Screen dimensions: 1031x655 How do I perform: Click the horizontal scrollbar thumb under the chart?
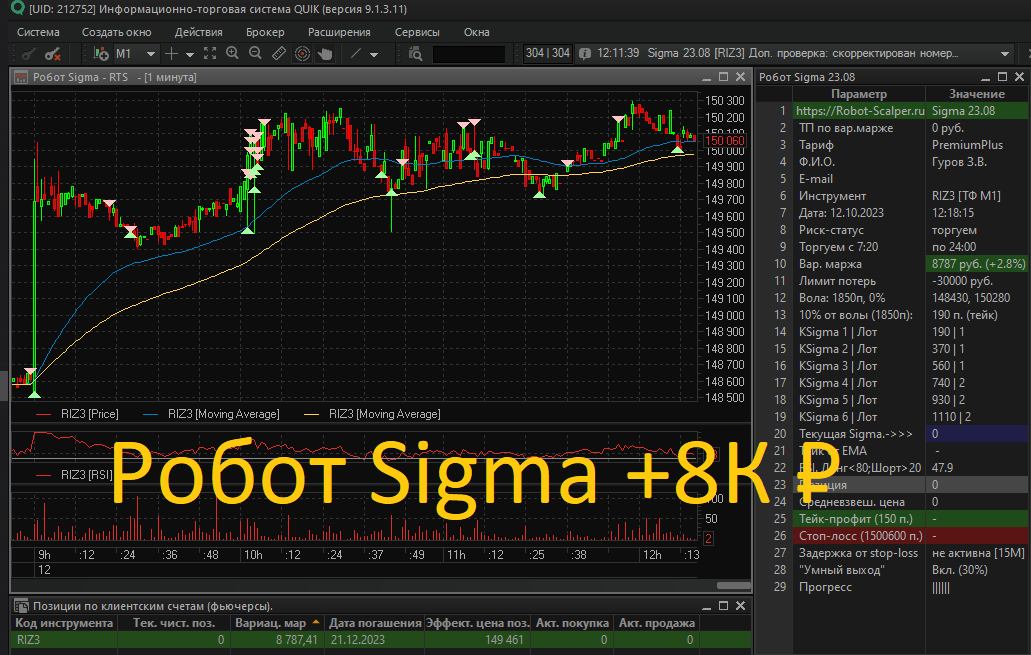click(734, 585)
